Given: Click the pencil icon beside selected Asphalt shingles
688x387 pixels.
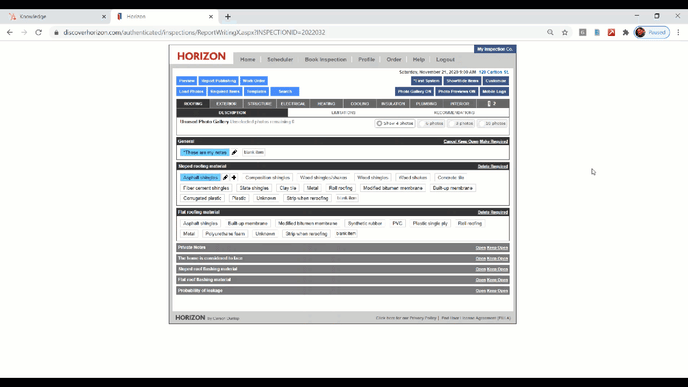Looking at the screenshot, I should pyautogui.click(x=226, y=177).
